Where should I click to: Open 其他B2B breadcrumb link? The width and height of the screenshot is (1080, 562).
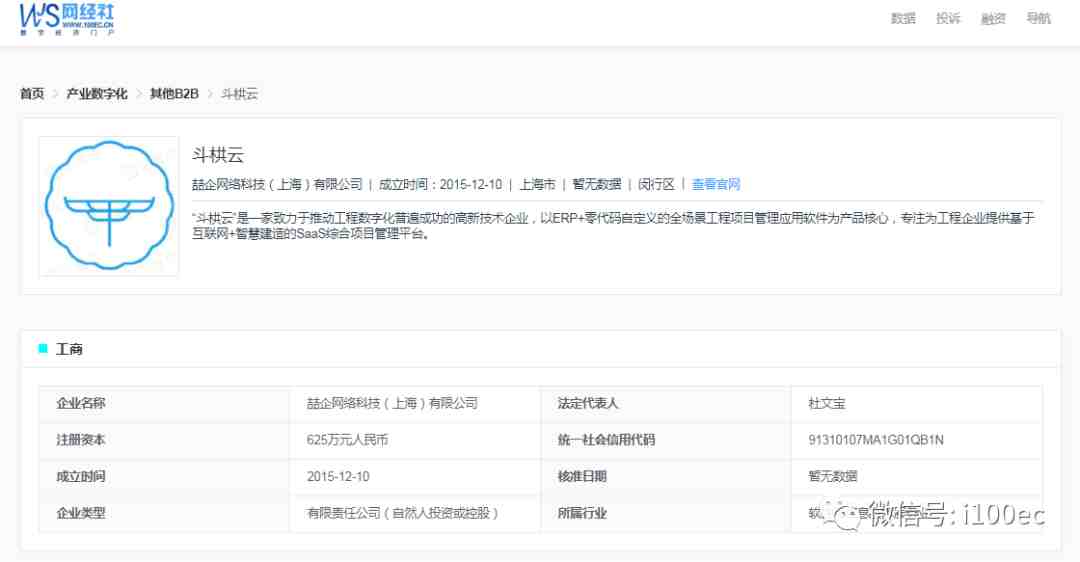[174, 94]
